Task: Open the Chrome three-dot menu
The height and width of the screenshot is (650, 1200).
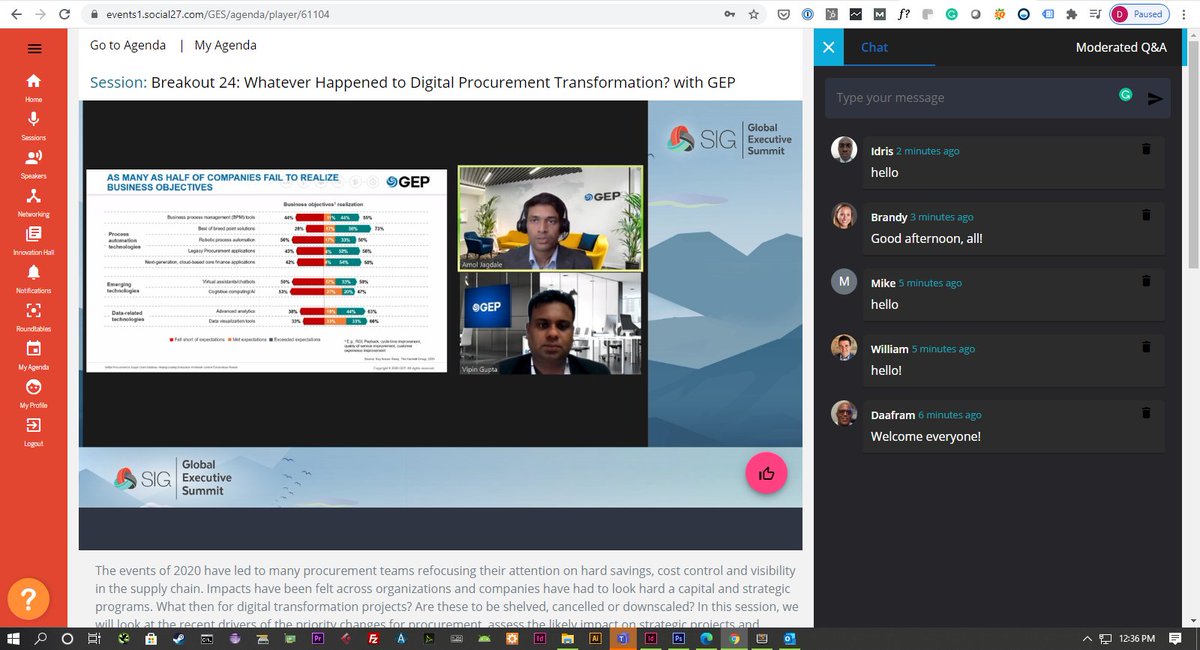Action: click(x=1184, y=14)
